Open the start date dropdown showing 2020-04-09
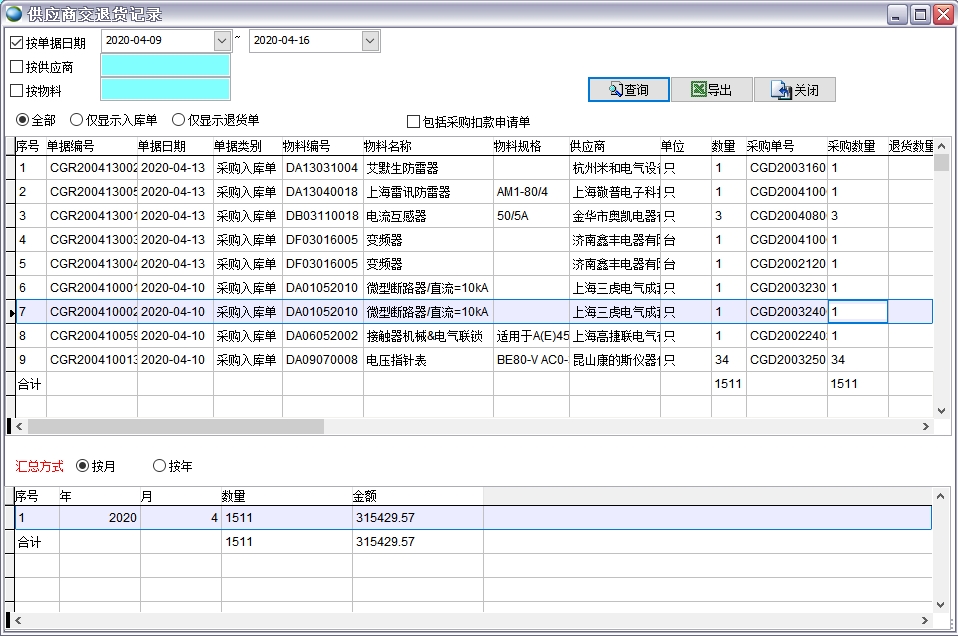Screen dimensions: 958x636 [x=222, y=41]
